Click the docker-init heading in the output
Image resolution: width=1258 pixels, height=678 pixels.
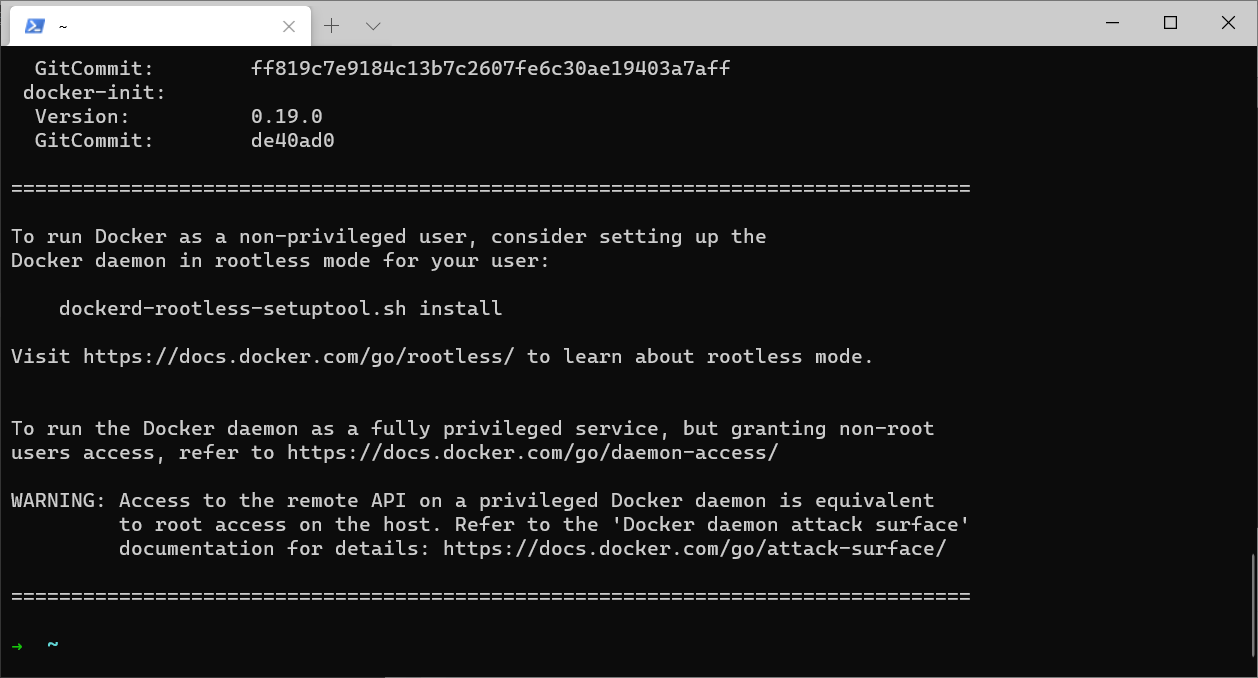coord(94,92)
